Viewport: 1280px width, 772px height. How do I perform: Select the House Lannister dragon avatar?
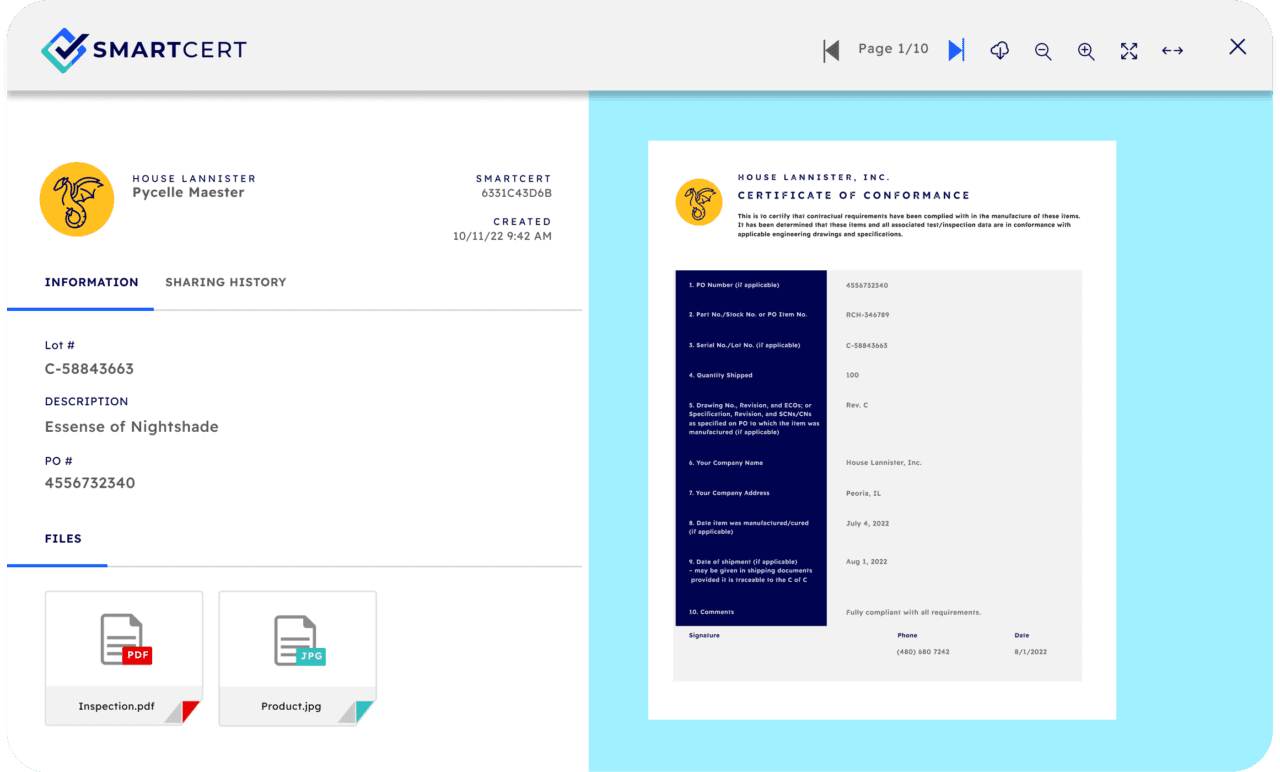pyautogui.click(x=77, y=199)
